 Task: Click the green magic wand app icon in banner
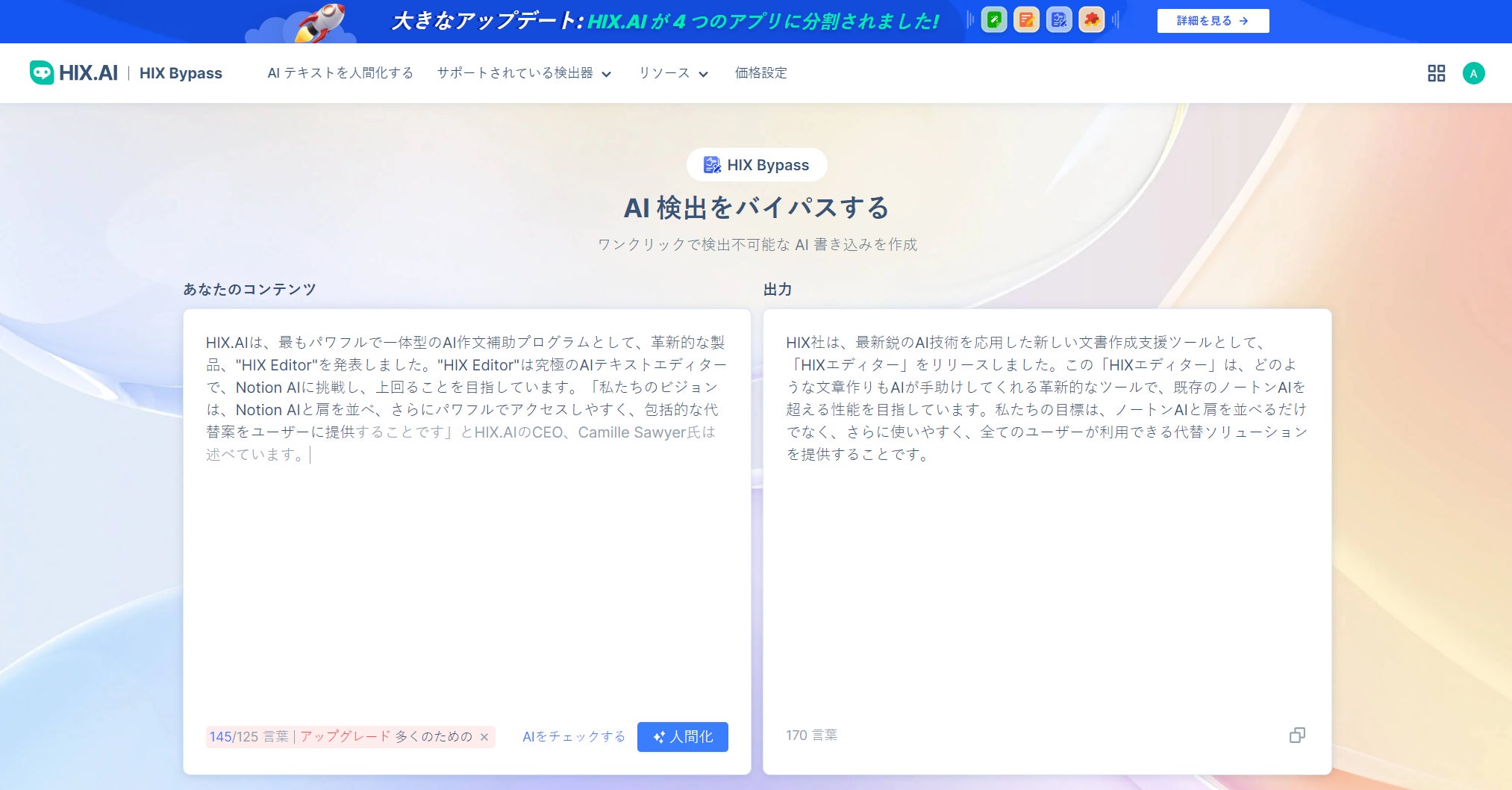tap(994, 20)
